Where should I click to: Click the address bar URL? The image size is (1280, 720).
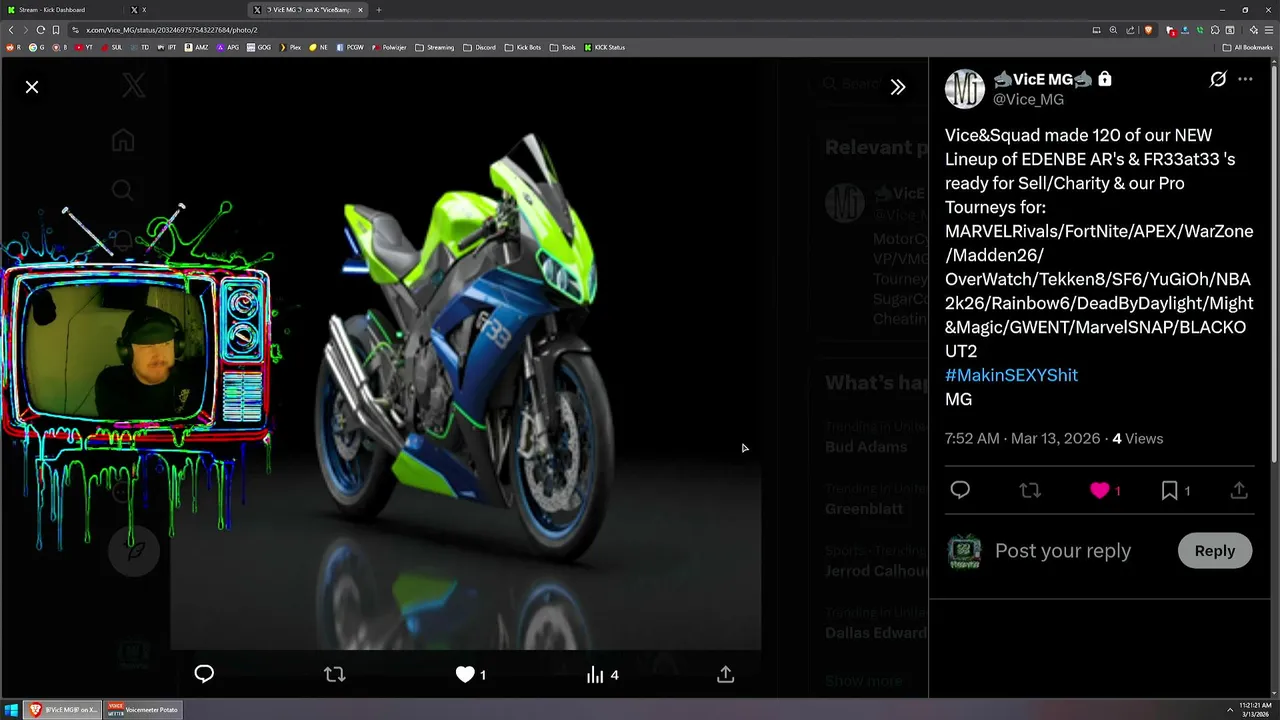172,30
